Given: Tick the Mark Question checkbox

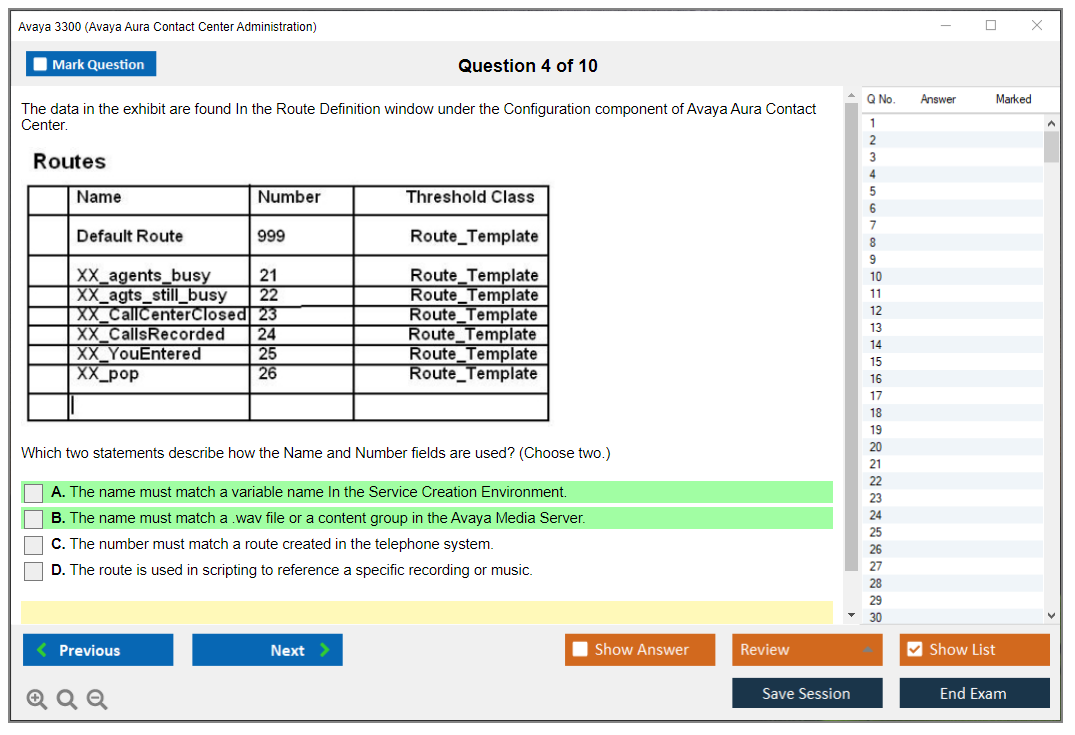Looking at the screenshot, I should click(41, 64).
